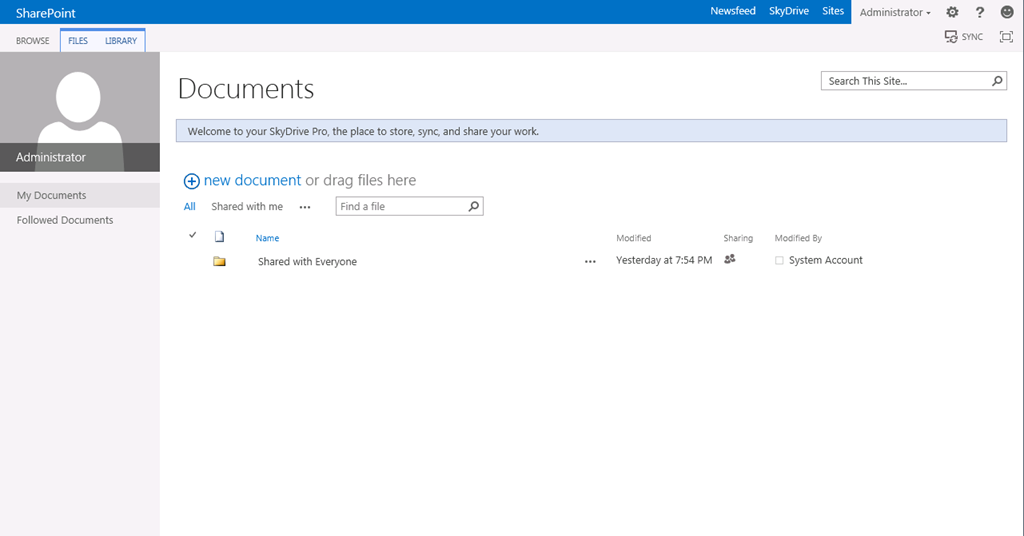Open the Shared with Everyone folder icon

[219, 261]
